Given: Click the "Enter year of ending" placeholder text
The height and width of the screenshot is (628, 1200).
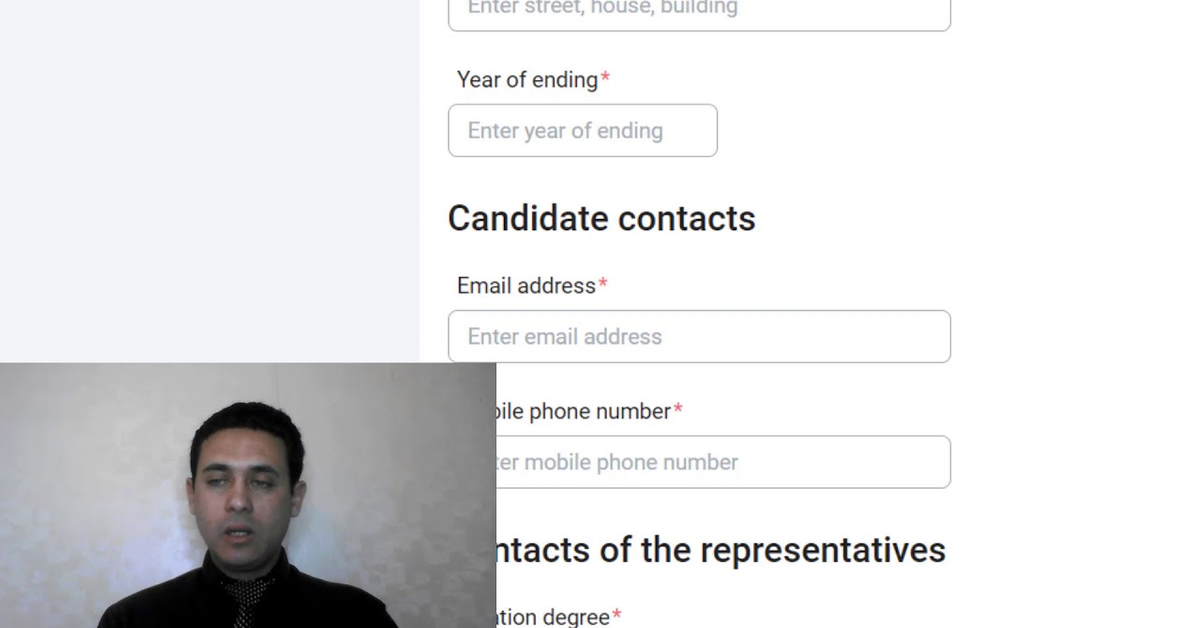Looking at the screenshot, I should pos(565,131).
